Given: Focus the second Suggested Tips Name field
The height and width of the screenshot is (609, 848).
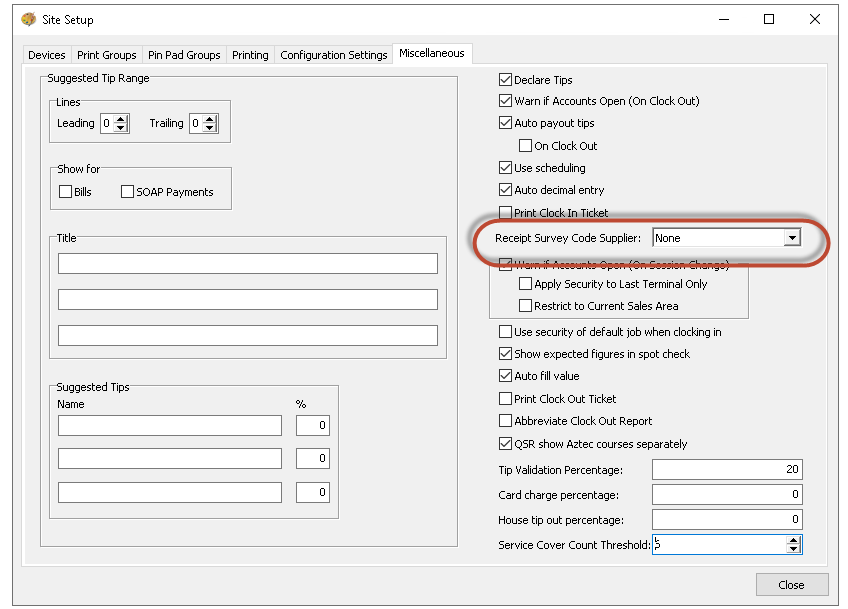Looking at the screenshot, I should pos(170,459).
